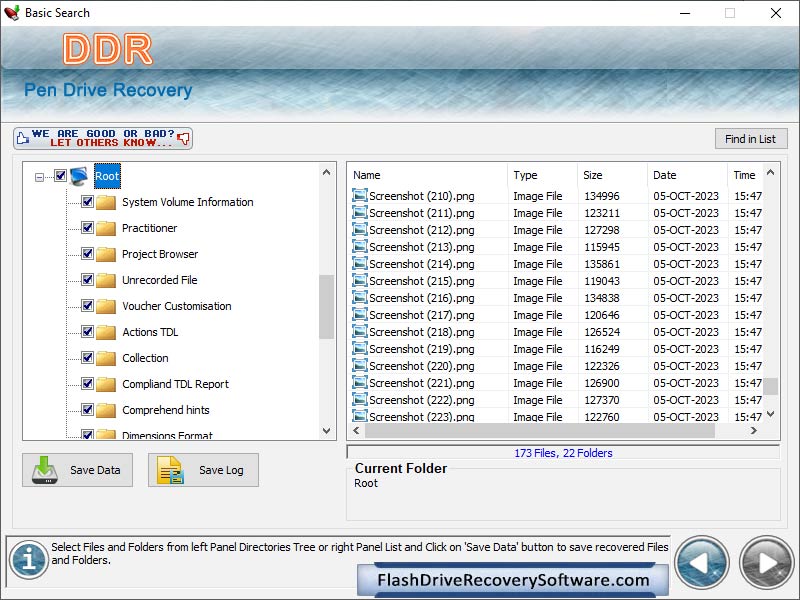This screenshot has width=800, height=600.
Task: Click image icon of Screenshot (210).png
Action: (360, 195)
